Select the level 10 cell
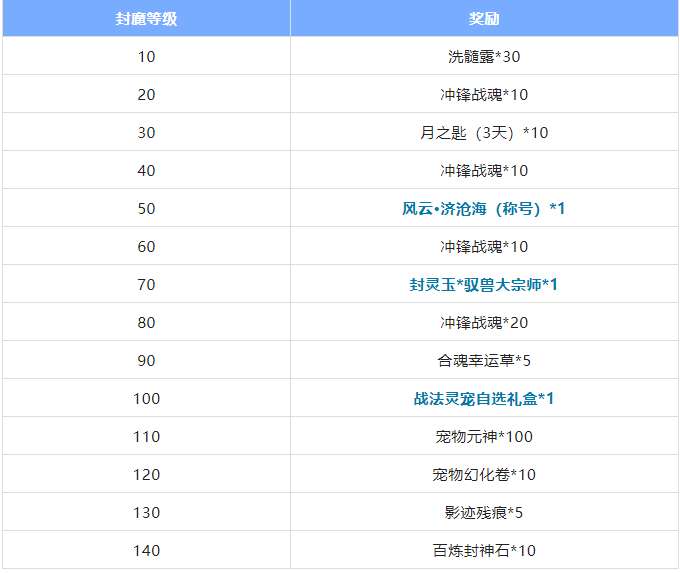This screenshot has width=680, height=573. pos(146,56)
